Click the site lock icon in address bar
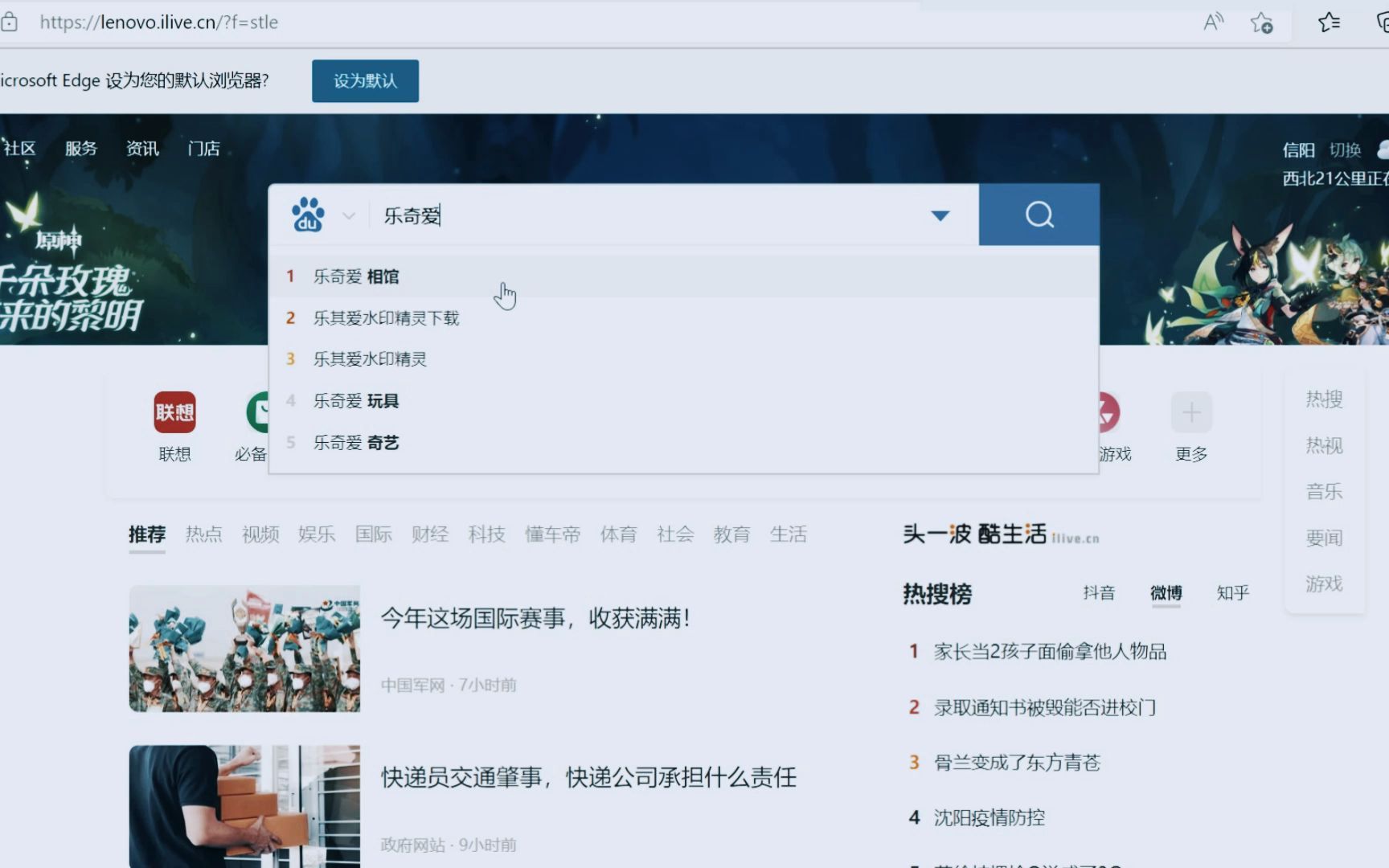The image size is (1389, 868). pyautogui.click(x=9, y=23)
